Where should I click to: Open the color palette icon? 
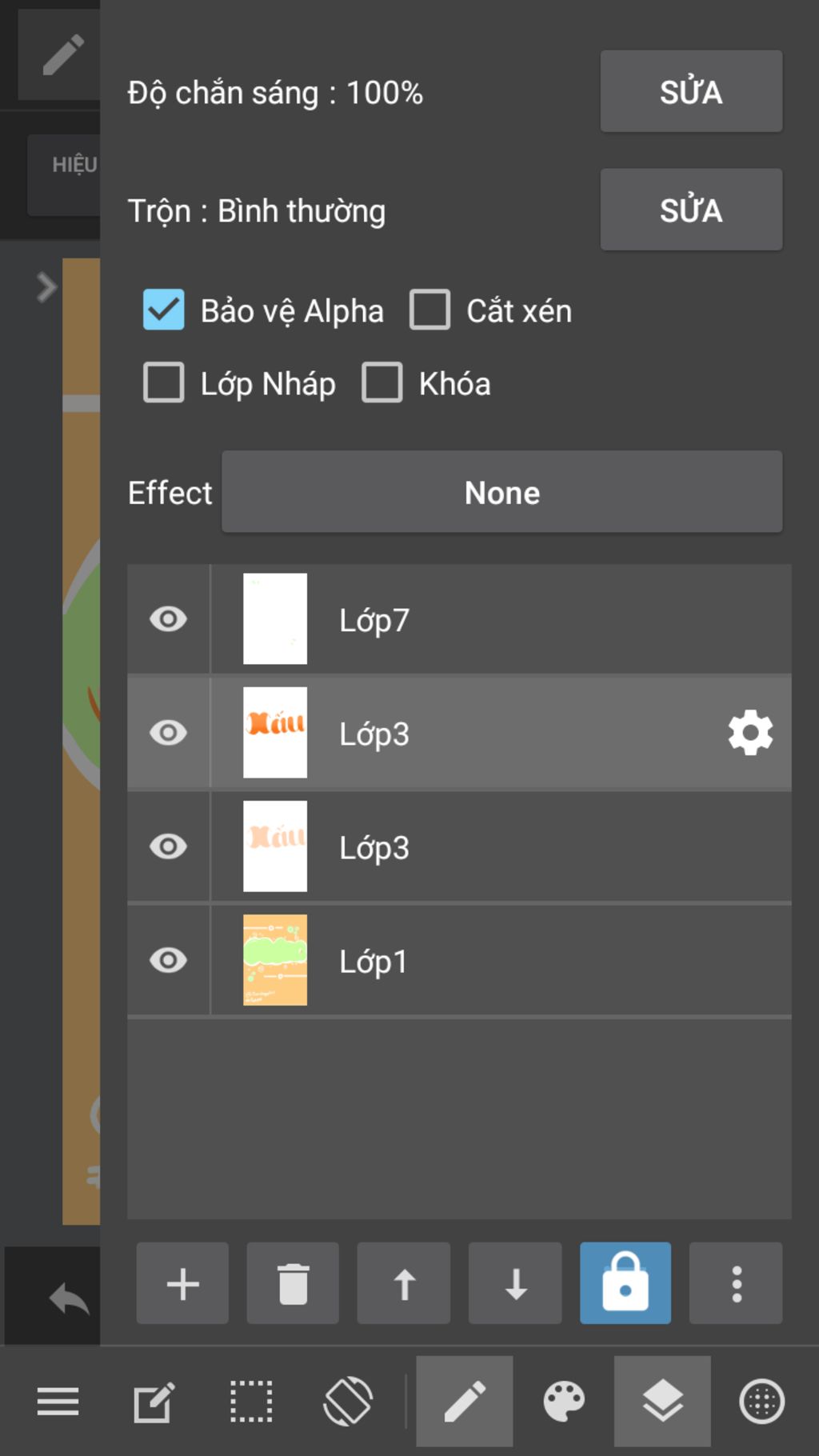pyautogui.click(x=564, y=1402)
